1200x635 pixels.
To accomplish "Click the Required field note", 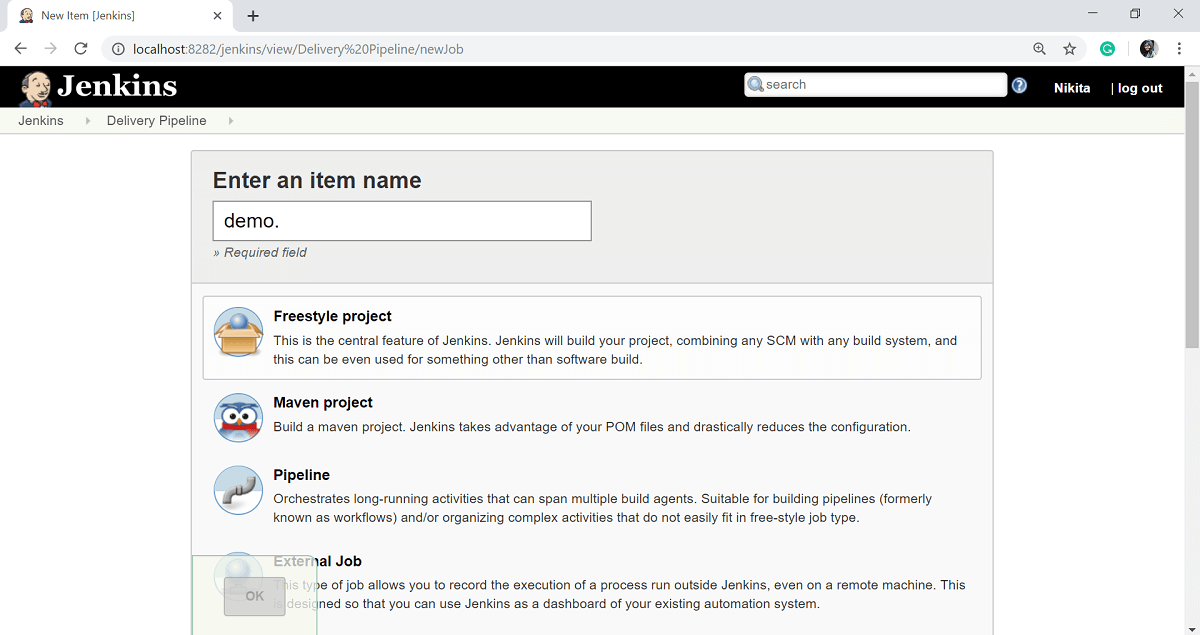I will tap(260, 253).
